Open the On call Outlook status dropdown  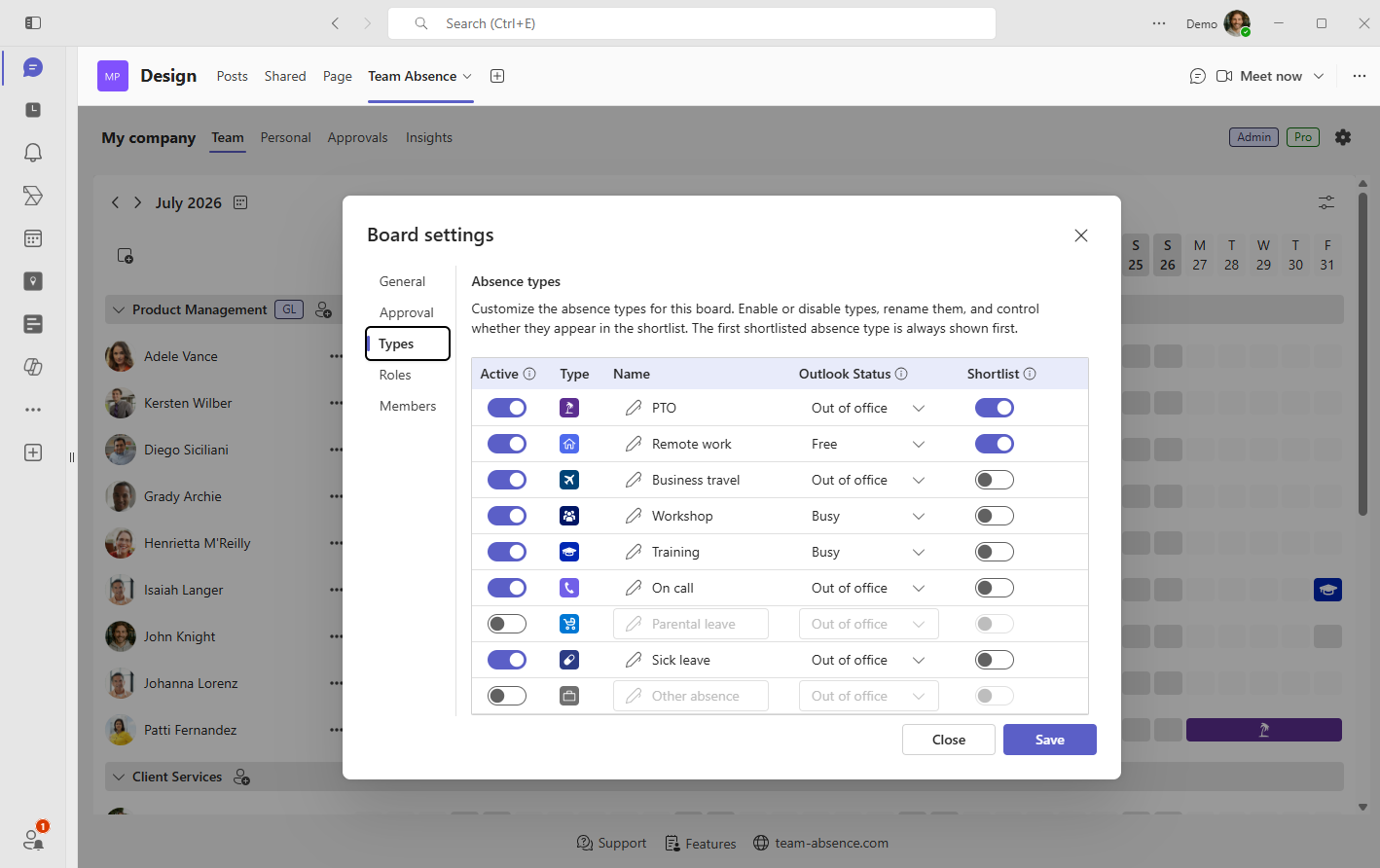[868, 588]
